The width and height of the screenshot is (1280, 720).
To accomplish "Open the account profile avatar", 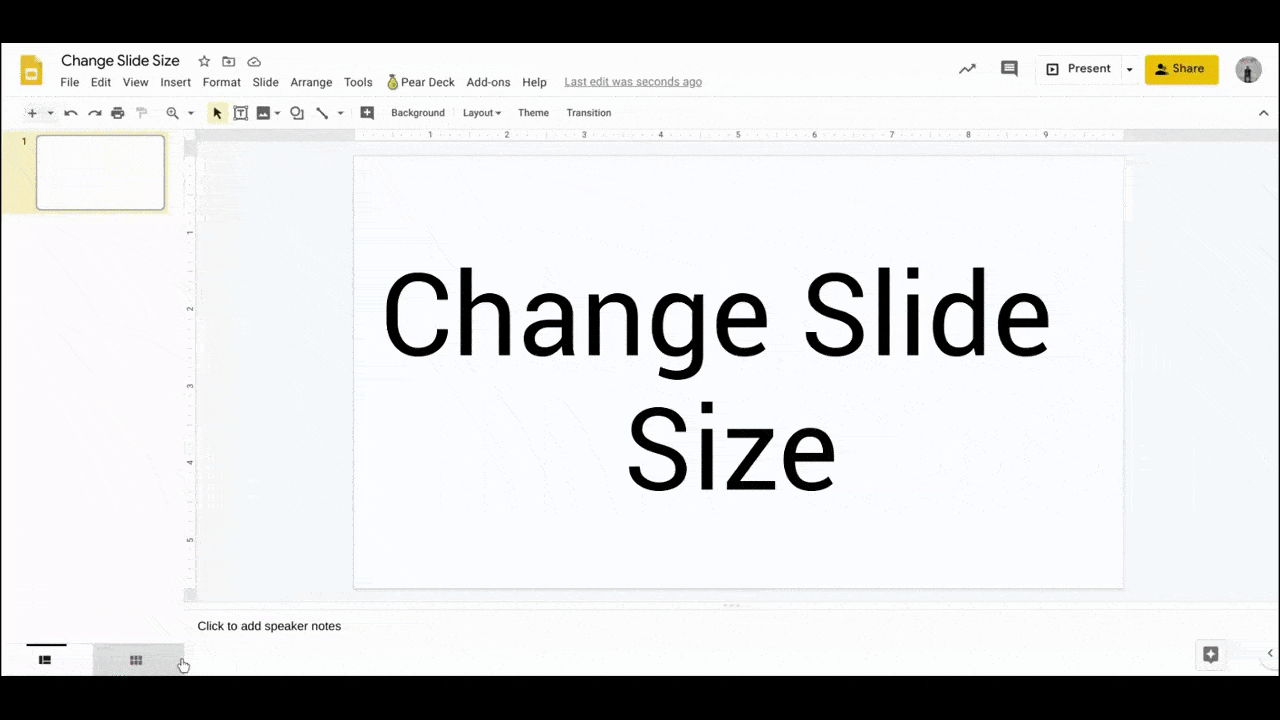I will coord(1248,69).
